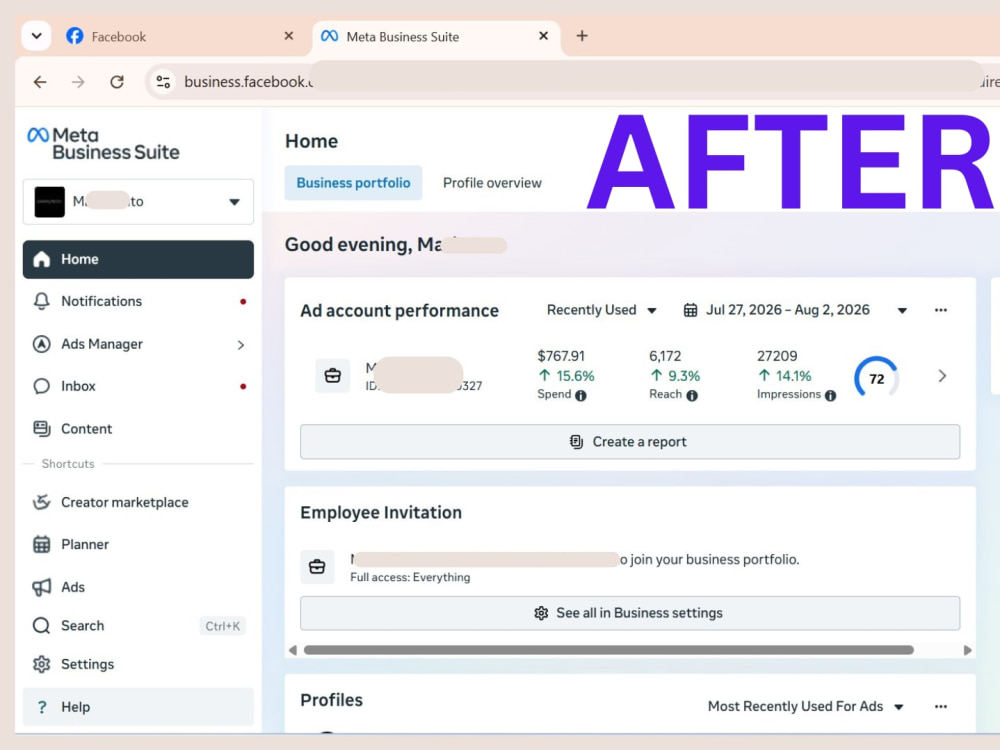Go forward in browser history
Screen dimensions: 1000x750
78,82
